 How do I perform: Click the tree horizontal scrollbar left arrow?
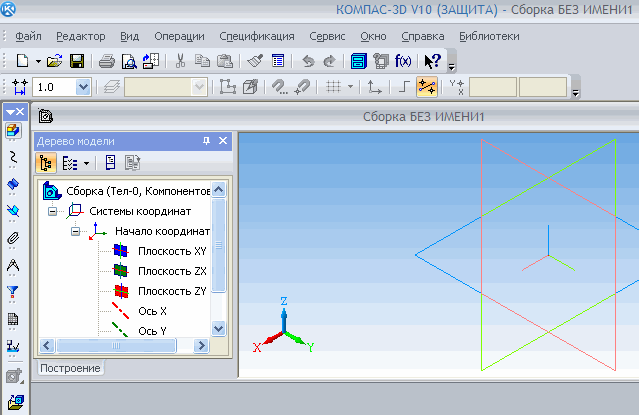click(x=47, y=346)
